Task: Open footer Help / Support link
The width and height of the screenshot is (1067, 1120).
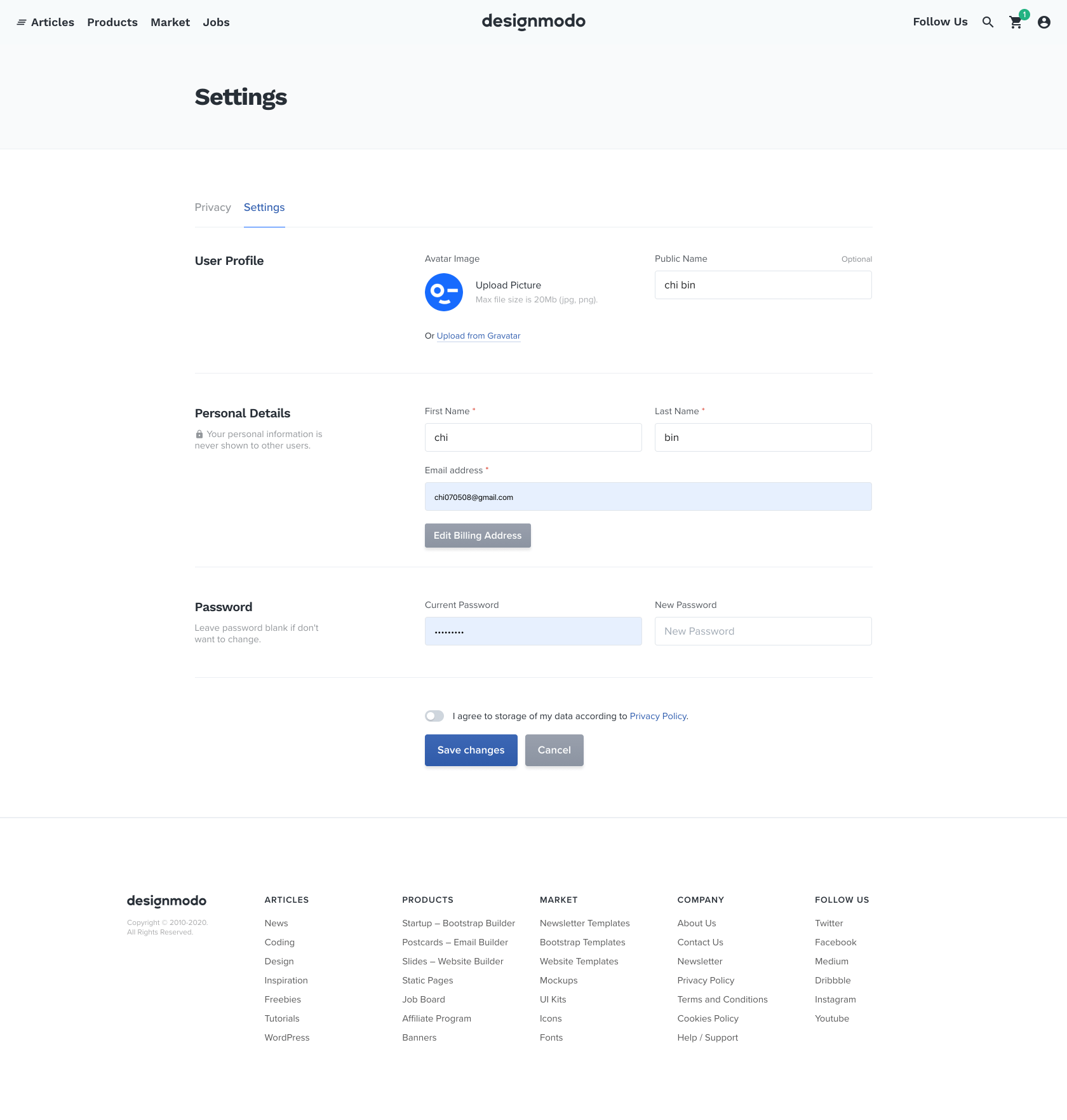Action: pyautogui.click(x=708, y=1037)
